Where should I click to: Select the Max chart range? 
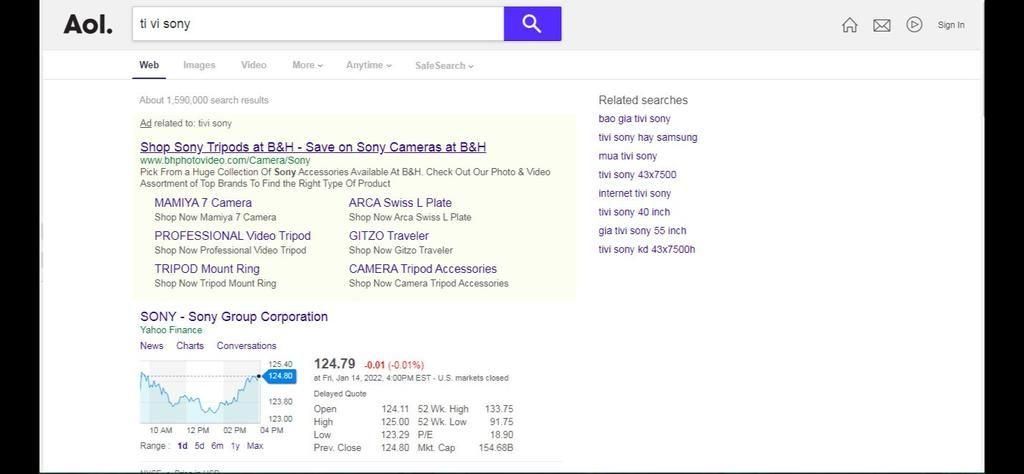(255, 446)
